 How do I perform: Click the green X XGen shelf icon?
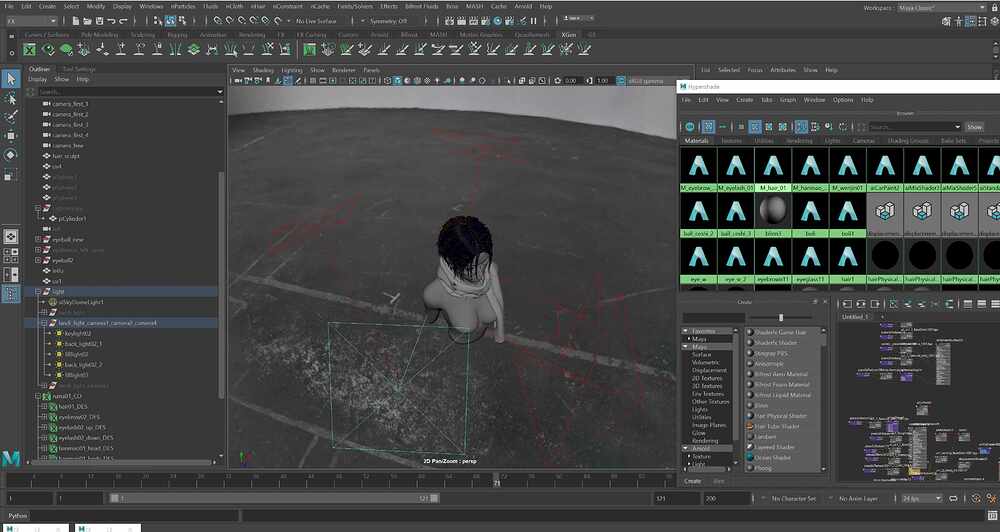click(x=29, y=49)
